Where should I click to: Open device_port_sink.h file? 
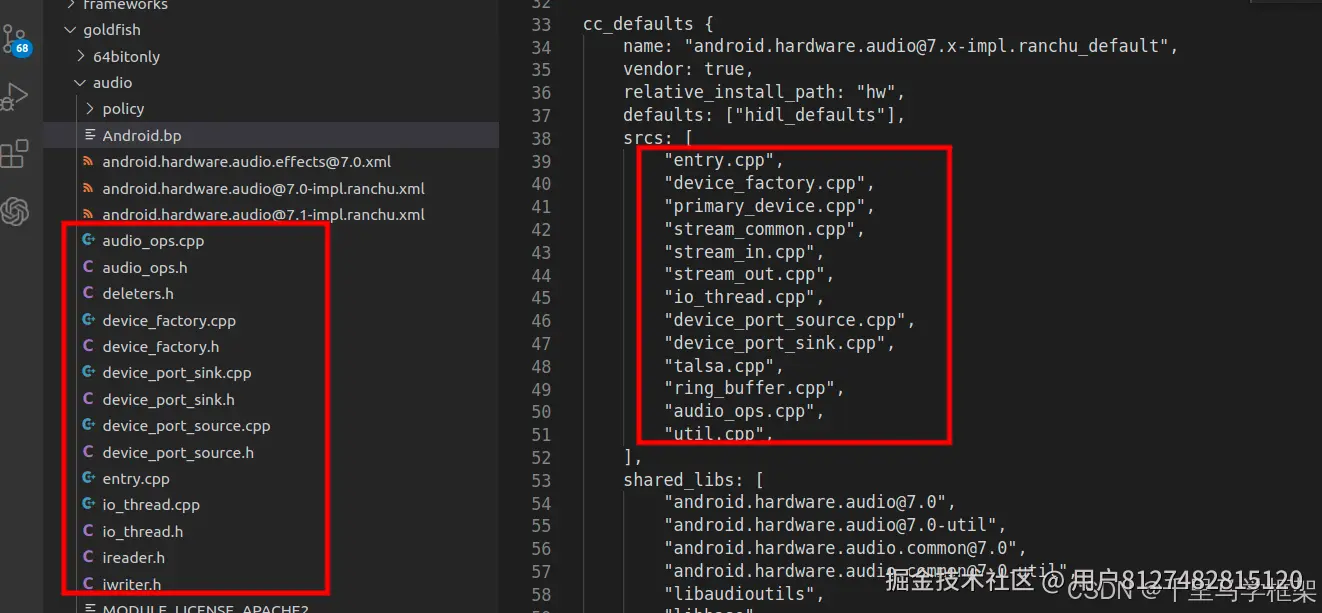pyautogui.click(x=168, y=399)
